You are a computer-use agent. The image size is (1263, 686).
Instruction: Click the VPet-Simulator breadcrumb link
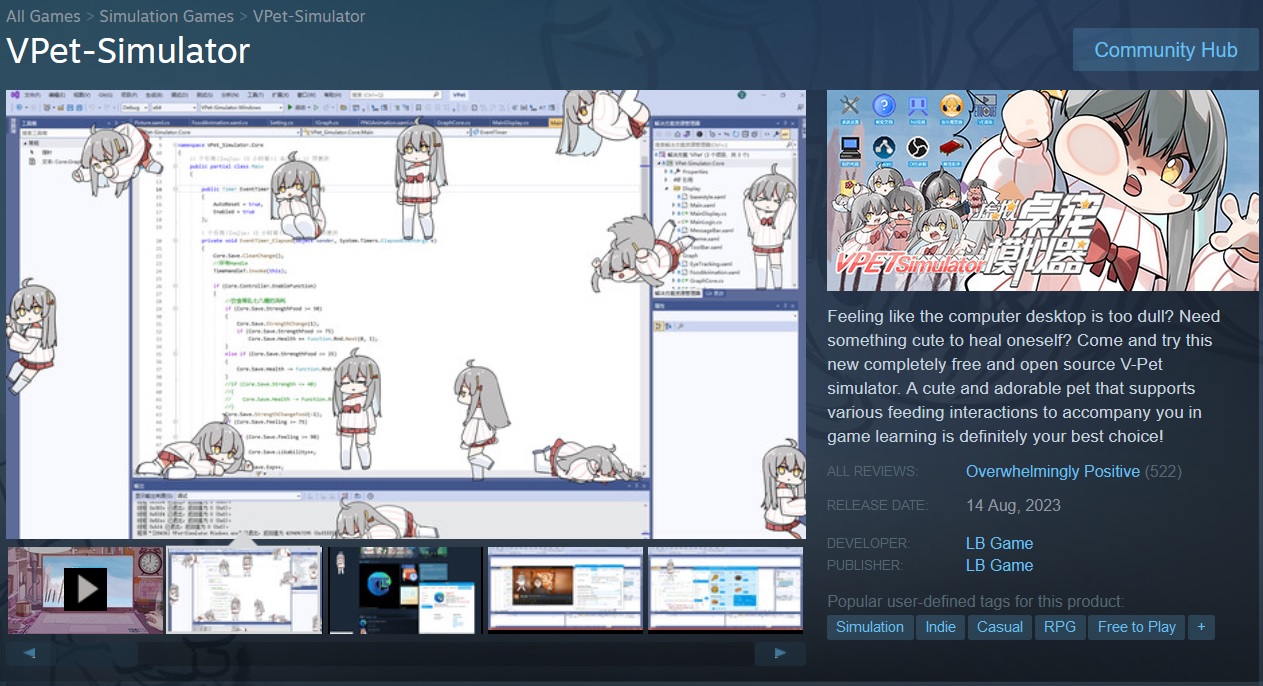coord(309,16)
